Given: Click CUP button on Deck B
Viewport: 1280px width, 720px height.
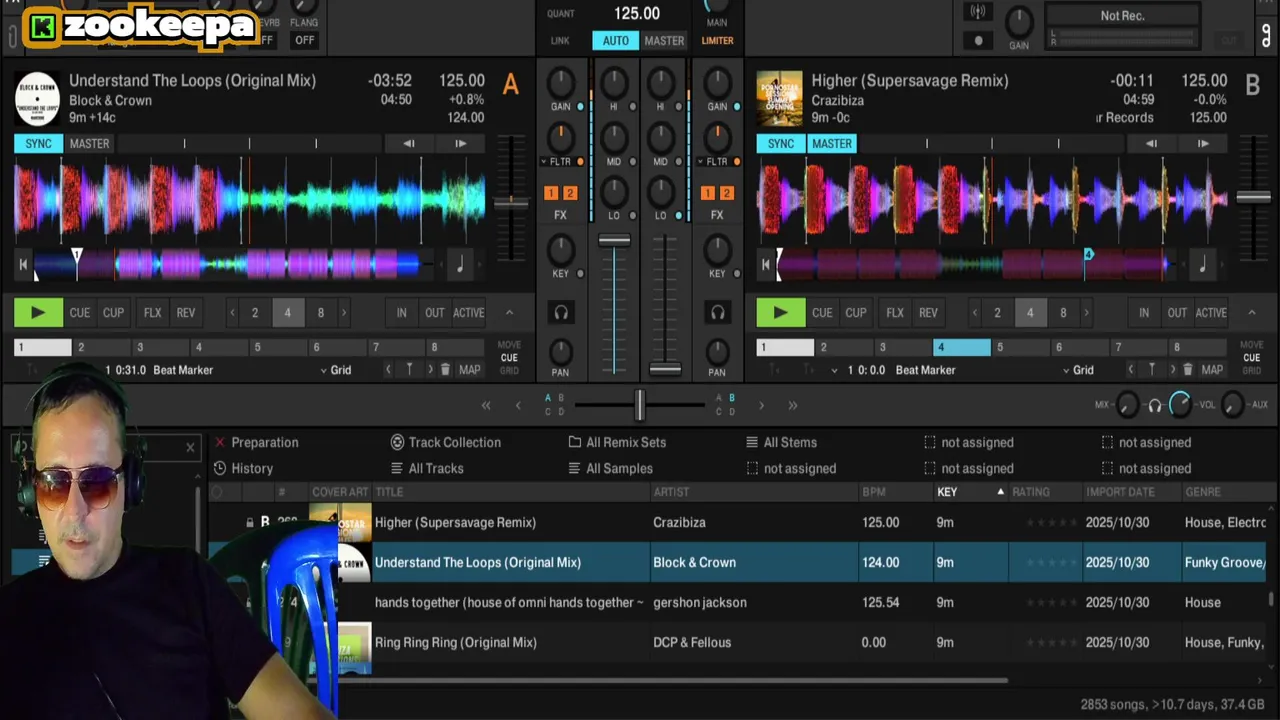Looking at the screenshot, I should [x=856, y=313].
